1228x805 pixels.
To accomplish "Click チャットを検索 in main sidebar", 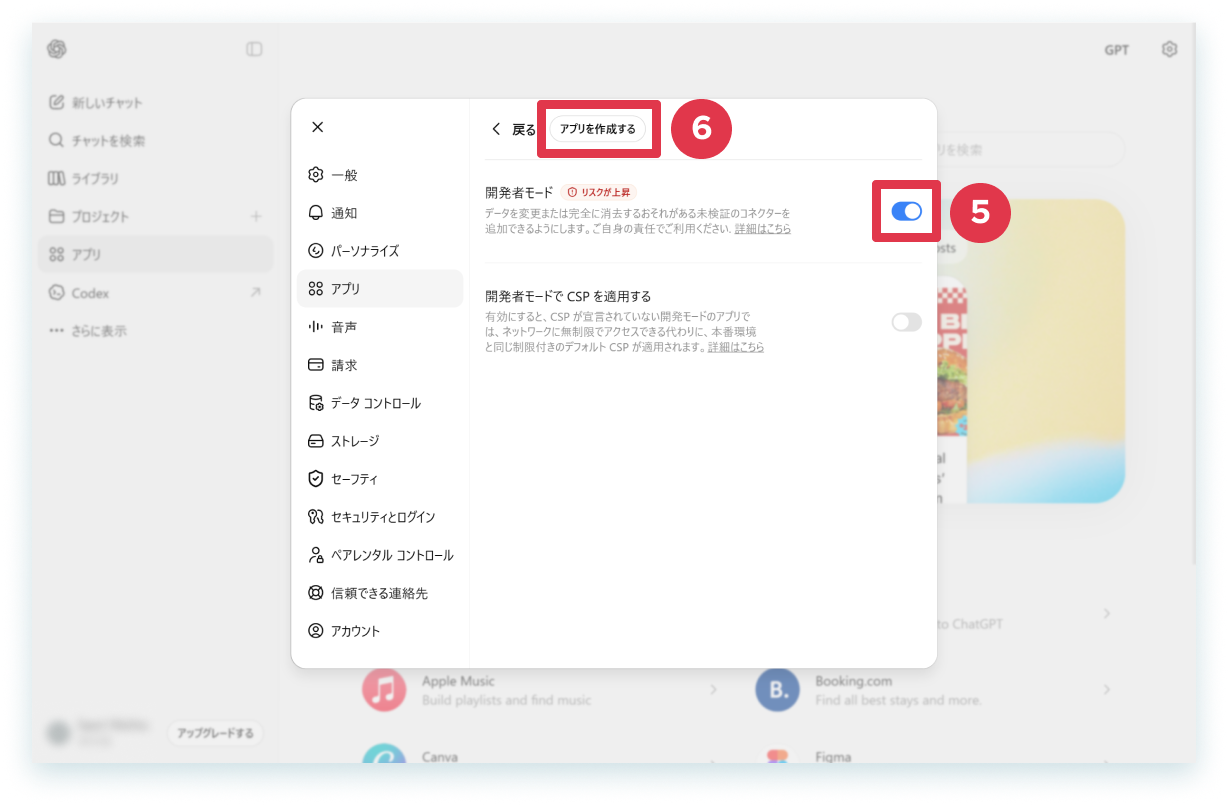I will 155,140.
